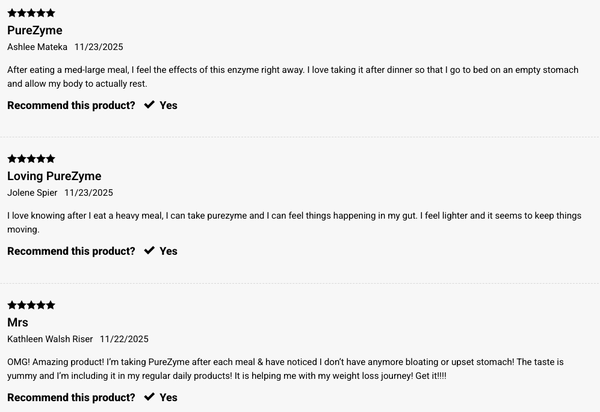This screenshot has width=600, height=412.
Task: Click the 11/23/2025 date beside Jolene Spier
Action: click(x=89, y=193)
